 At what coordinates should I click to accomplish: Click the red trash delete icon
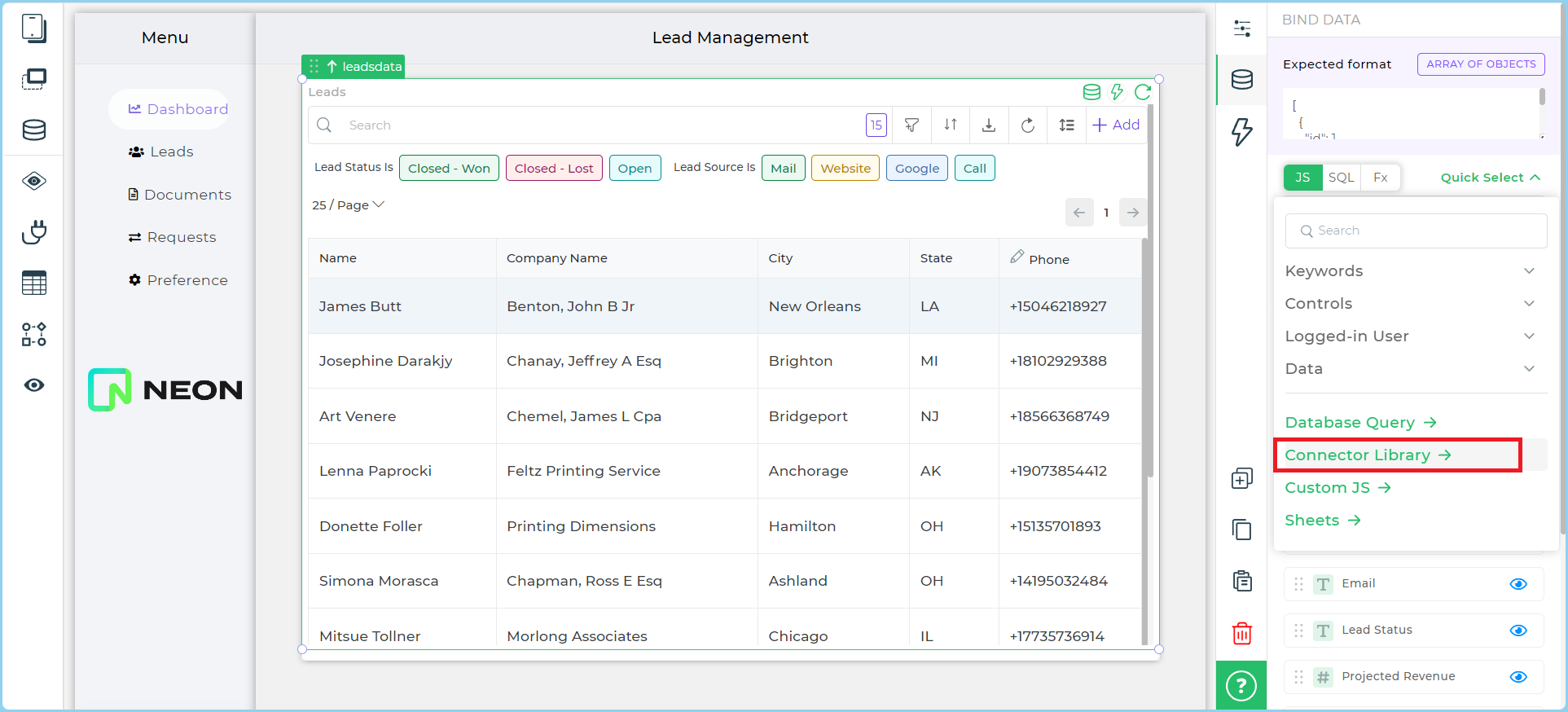1241,633
